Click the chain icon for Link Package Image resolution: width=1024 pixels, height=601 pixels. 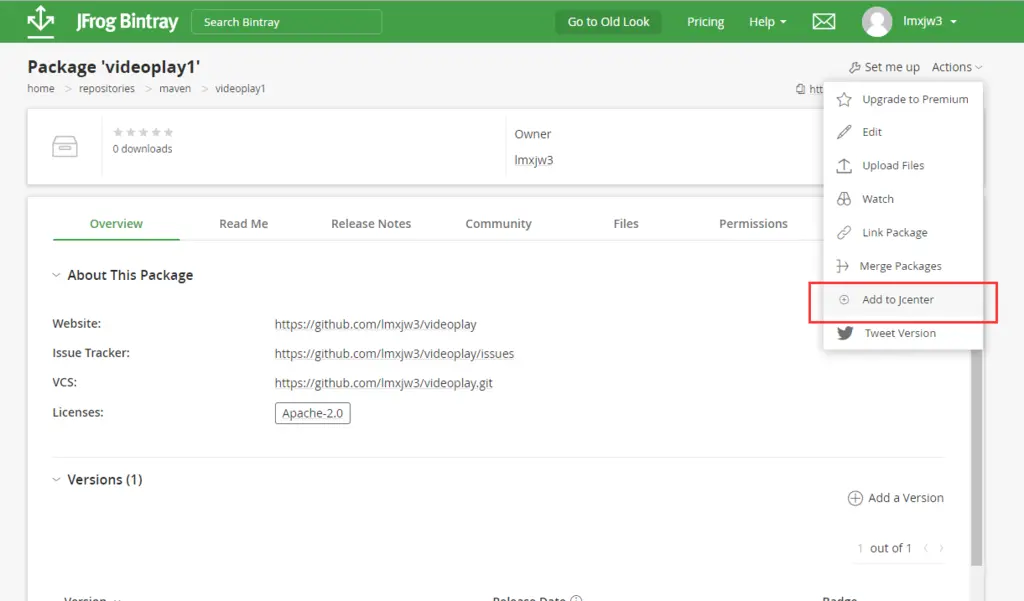(x=844, y=233)
